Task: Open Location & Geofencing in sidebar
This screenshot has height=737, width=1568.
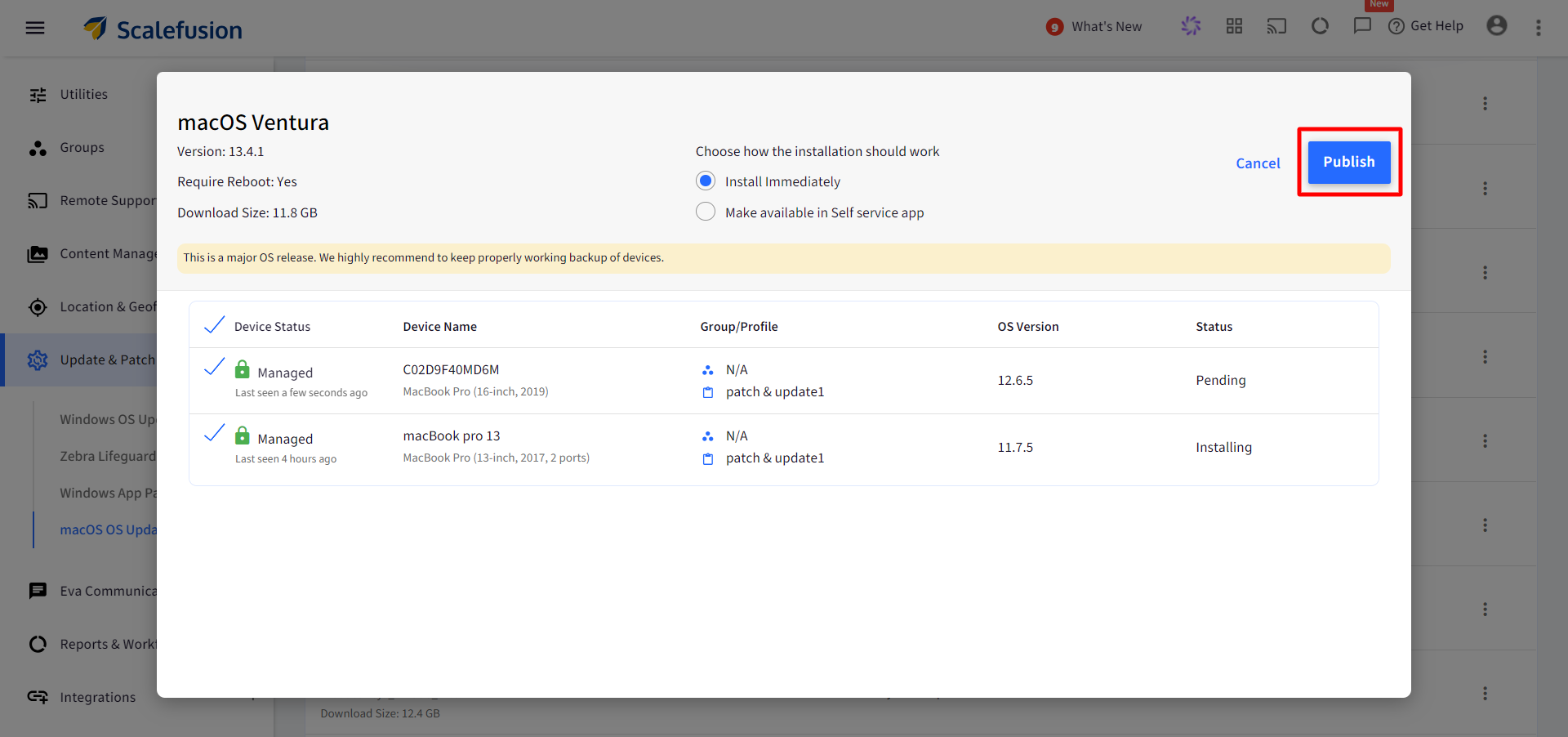Action: (108, 306)
